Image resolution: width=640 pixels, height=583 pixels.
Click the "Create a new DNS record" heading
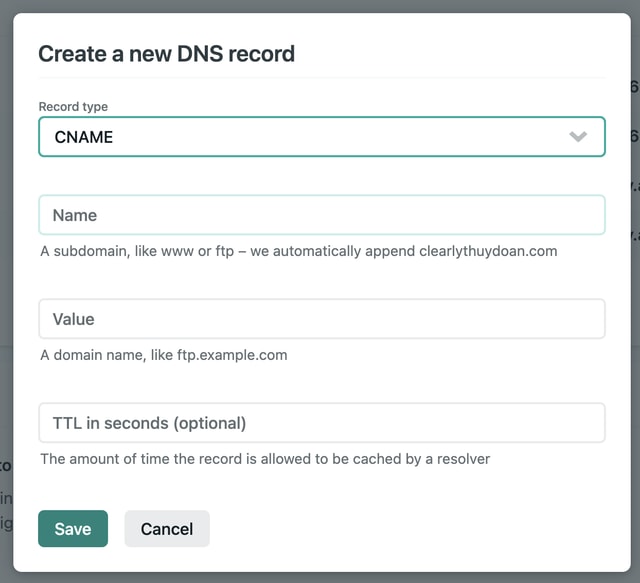tap(167, 54)
